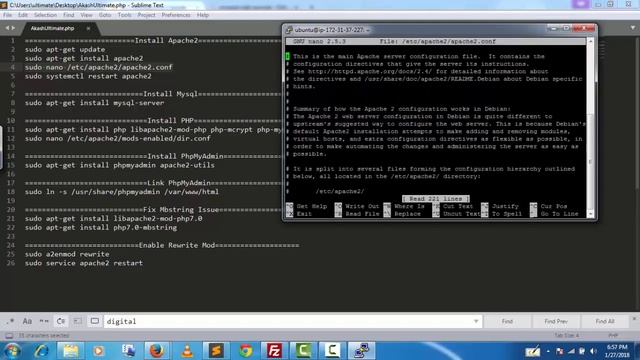This screenshot has height=360, width=640.
Task: Open the Preferences menu
Action: click(x=176, y=15)
